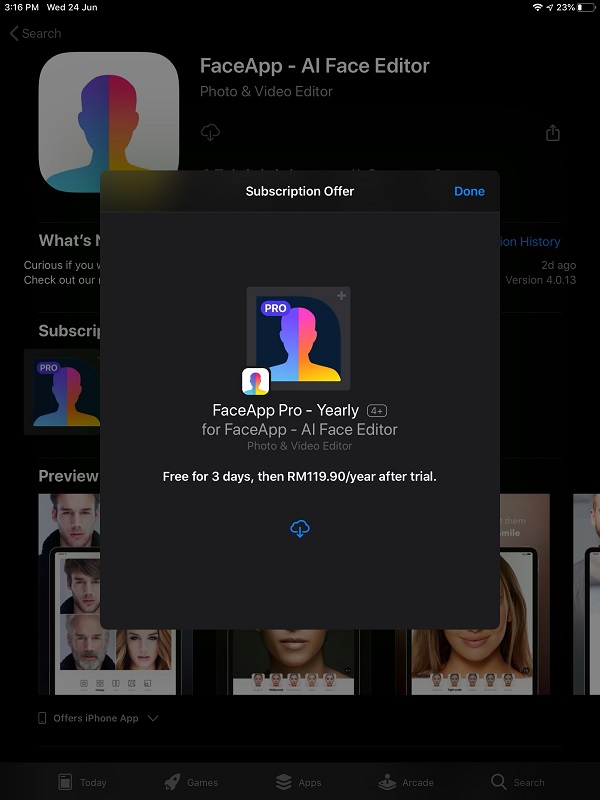The height and width of the screenshot is (800, 600).
Task: Click '2d ago' update date text
Action: pos(559,265)
